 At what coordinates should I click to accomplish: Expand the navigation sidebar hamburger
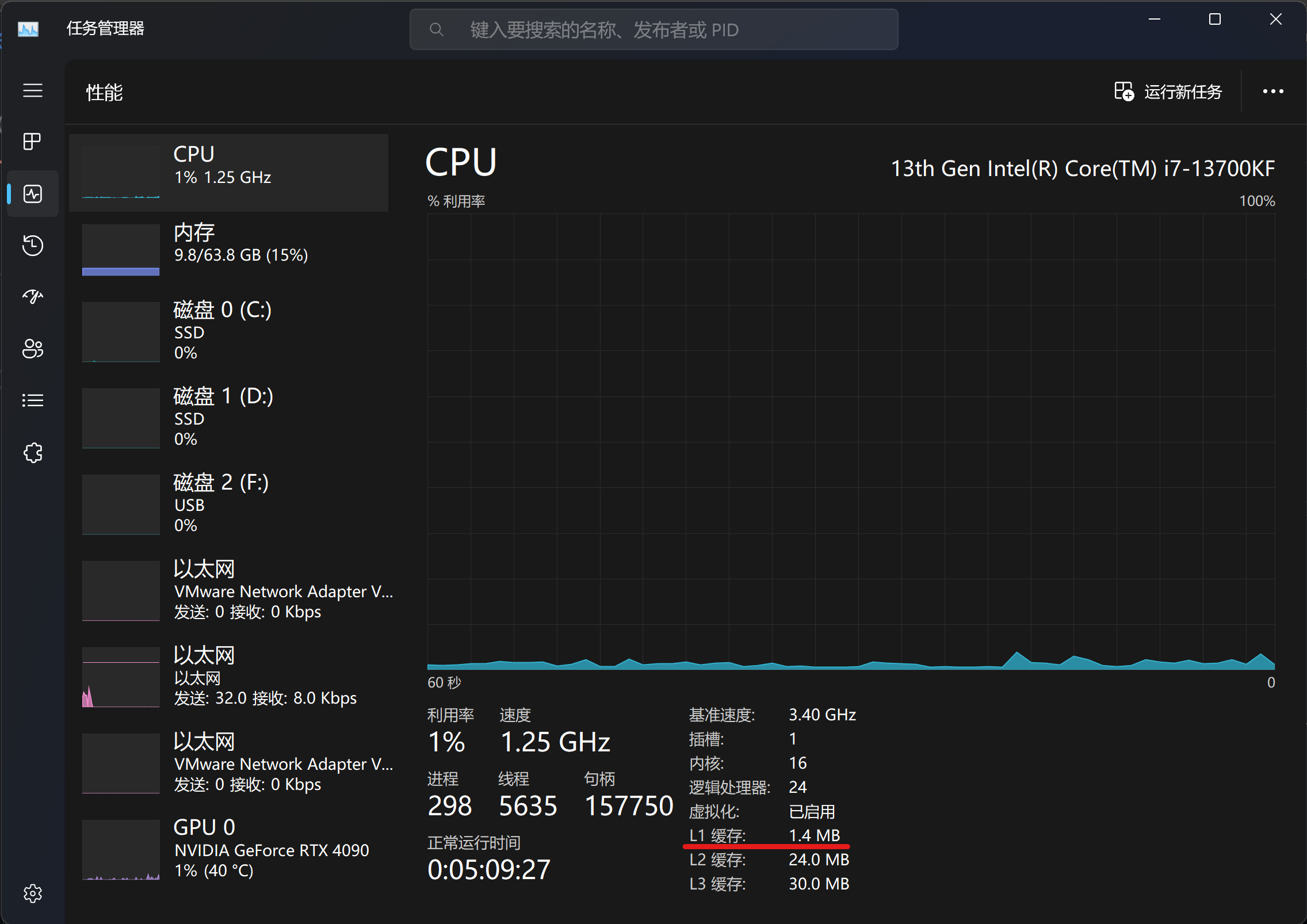33,91
